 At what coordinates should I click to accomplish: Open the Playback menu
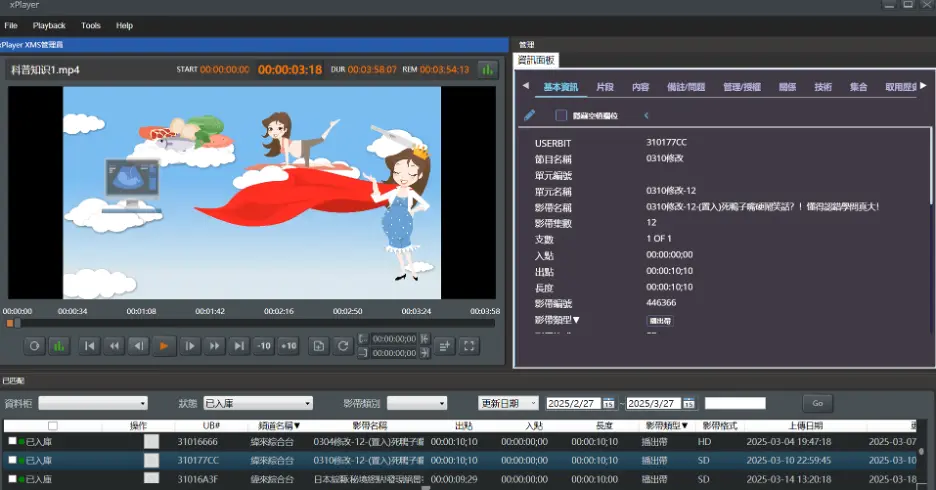tap(49, 25)
